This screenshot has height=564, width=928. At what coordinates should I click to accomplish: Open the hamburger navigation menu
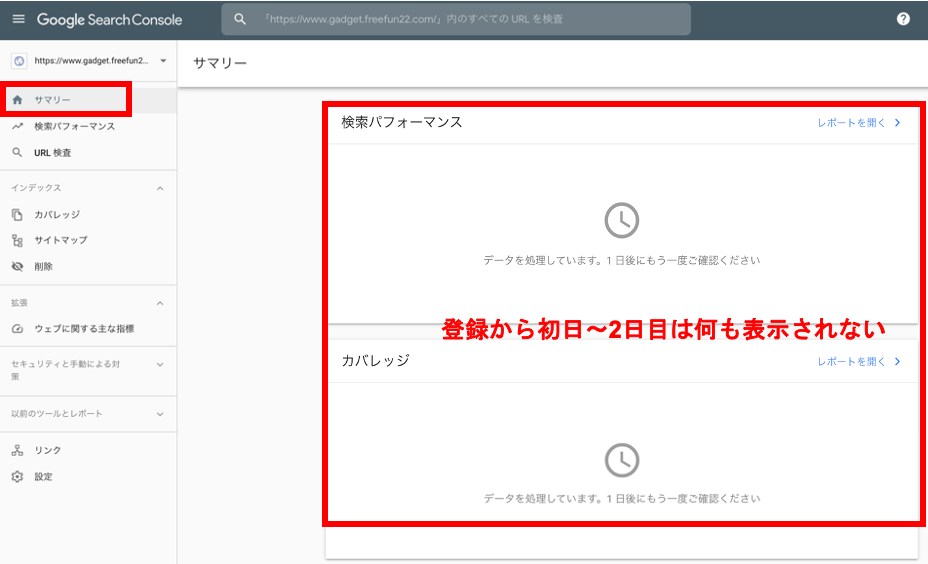[19, 19]
